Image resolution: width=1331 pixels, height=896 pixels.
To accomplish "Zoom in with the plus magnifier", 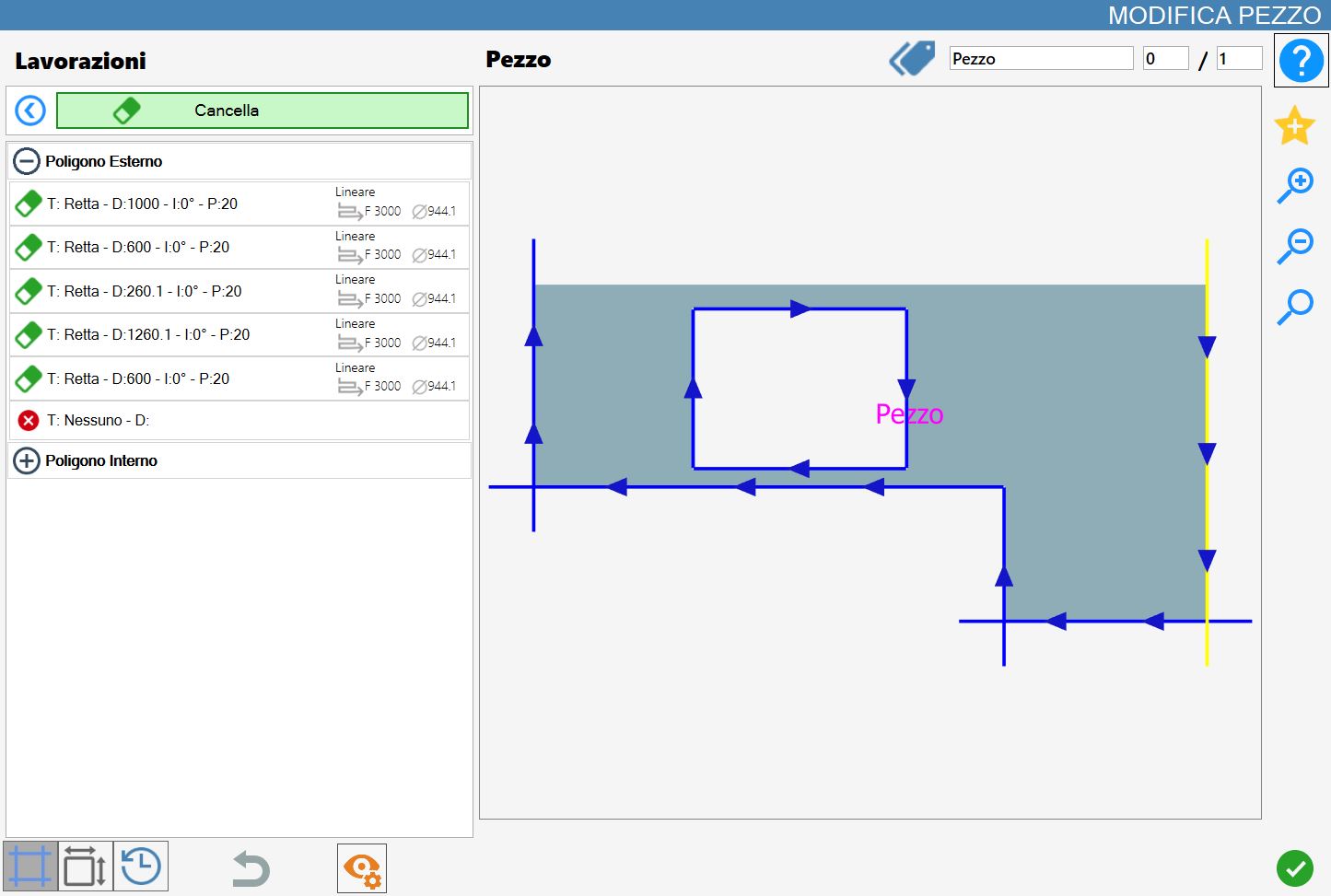I will point(1294,186).
